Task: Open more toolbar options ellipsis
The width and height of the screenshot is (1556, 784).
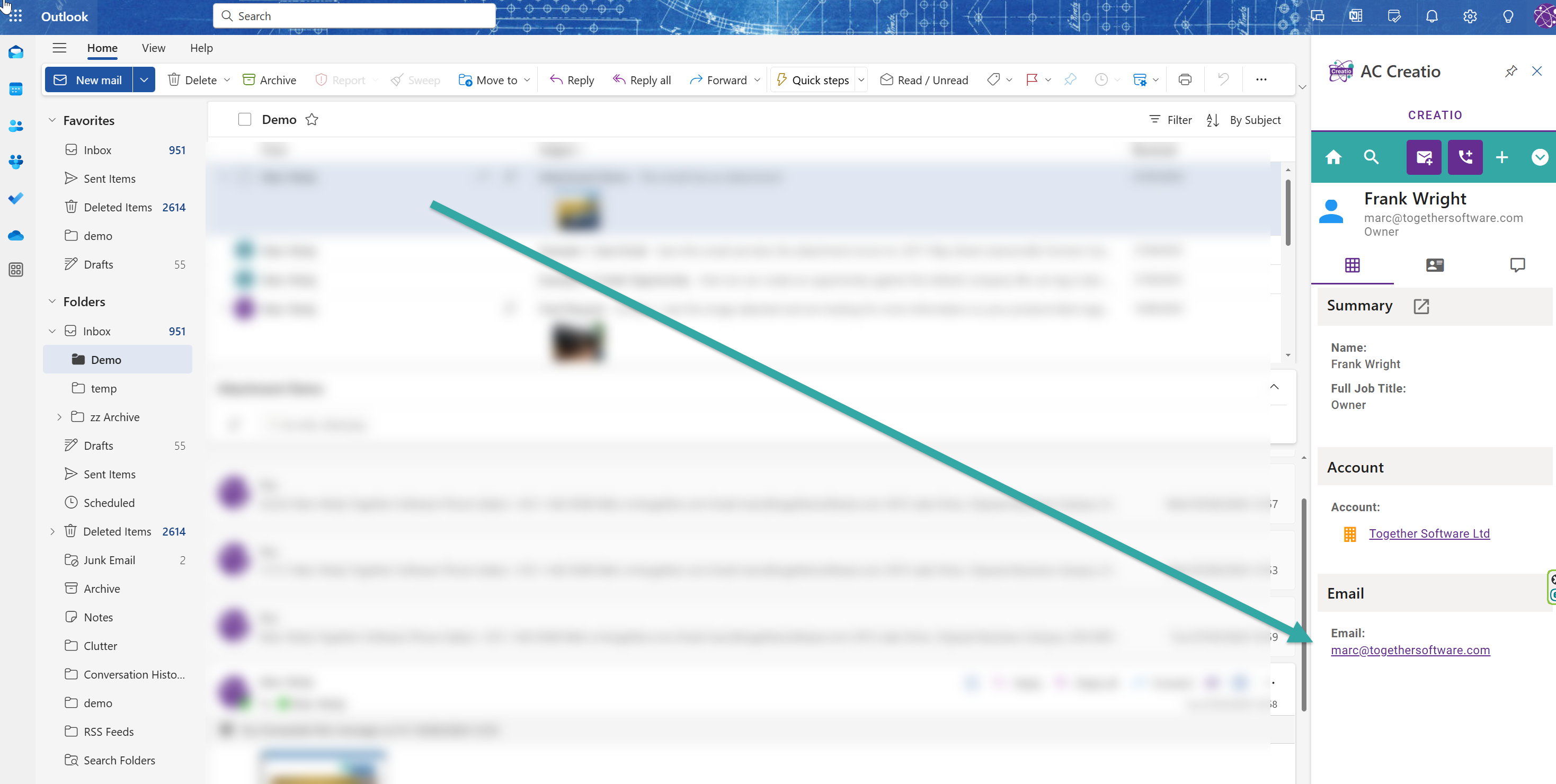Action: tap(1261, 80)
